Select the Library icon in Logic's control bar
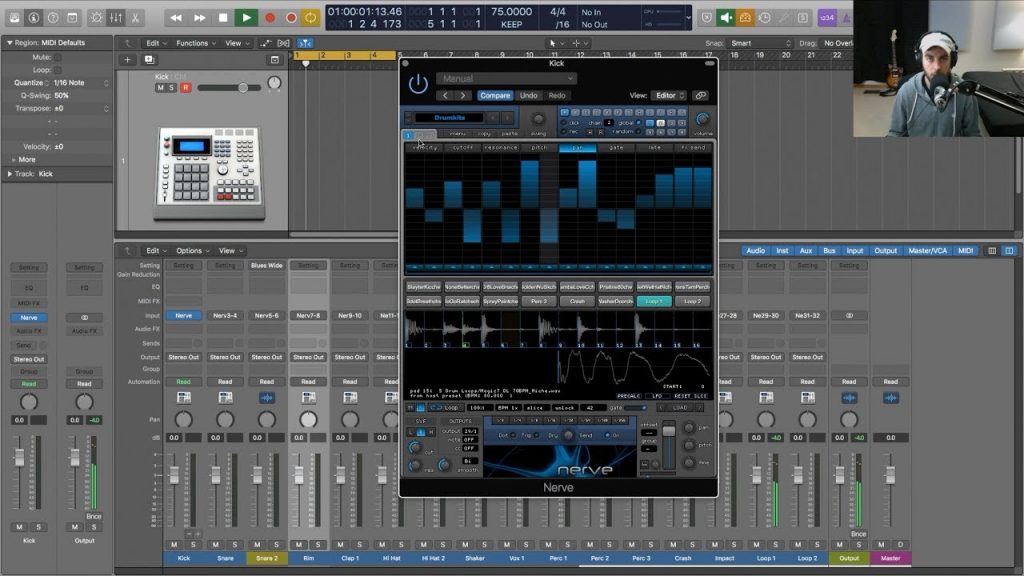 coord(15,17)
